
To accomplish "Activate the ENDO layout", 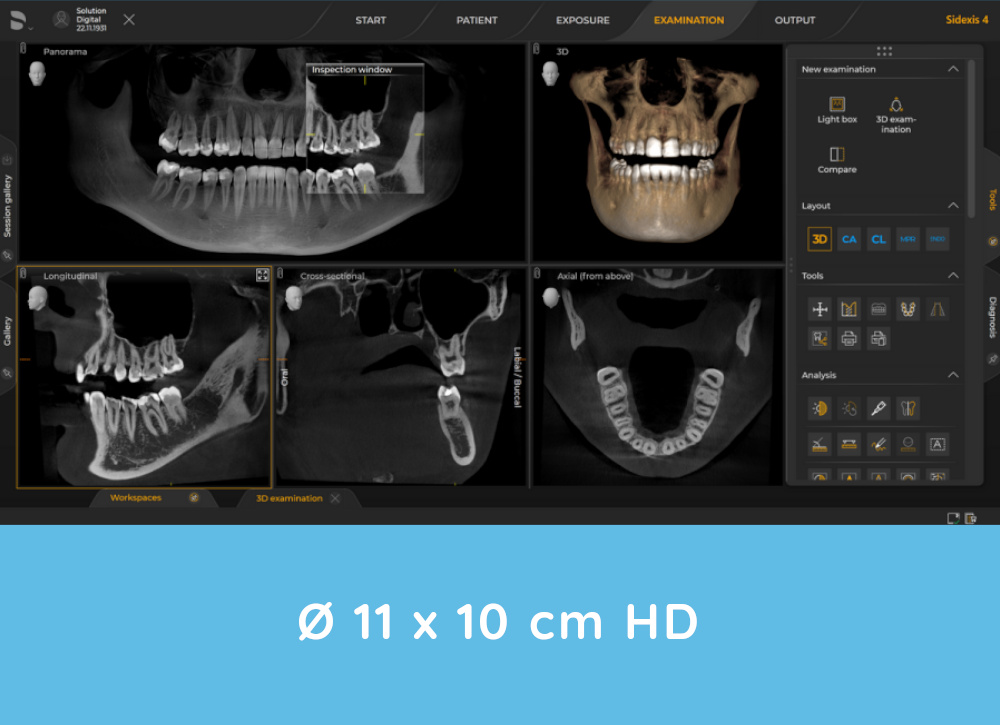I will point(937,238).
